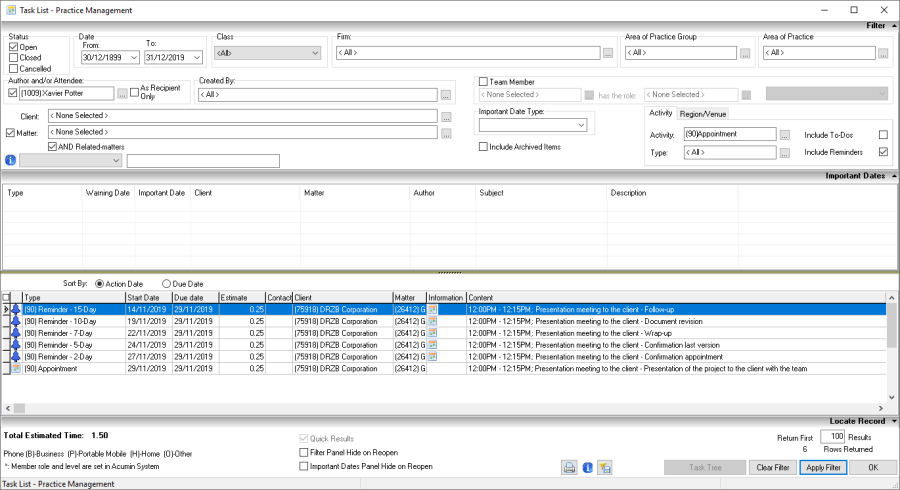This screenshot has width=900, height=490.
Task: Click the results grid horizontal scrollbar right arrow
Action: click(x=880, y=409)
